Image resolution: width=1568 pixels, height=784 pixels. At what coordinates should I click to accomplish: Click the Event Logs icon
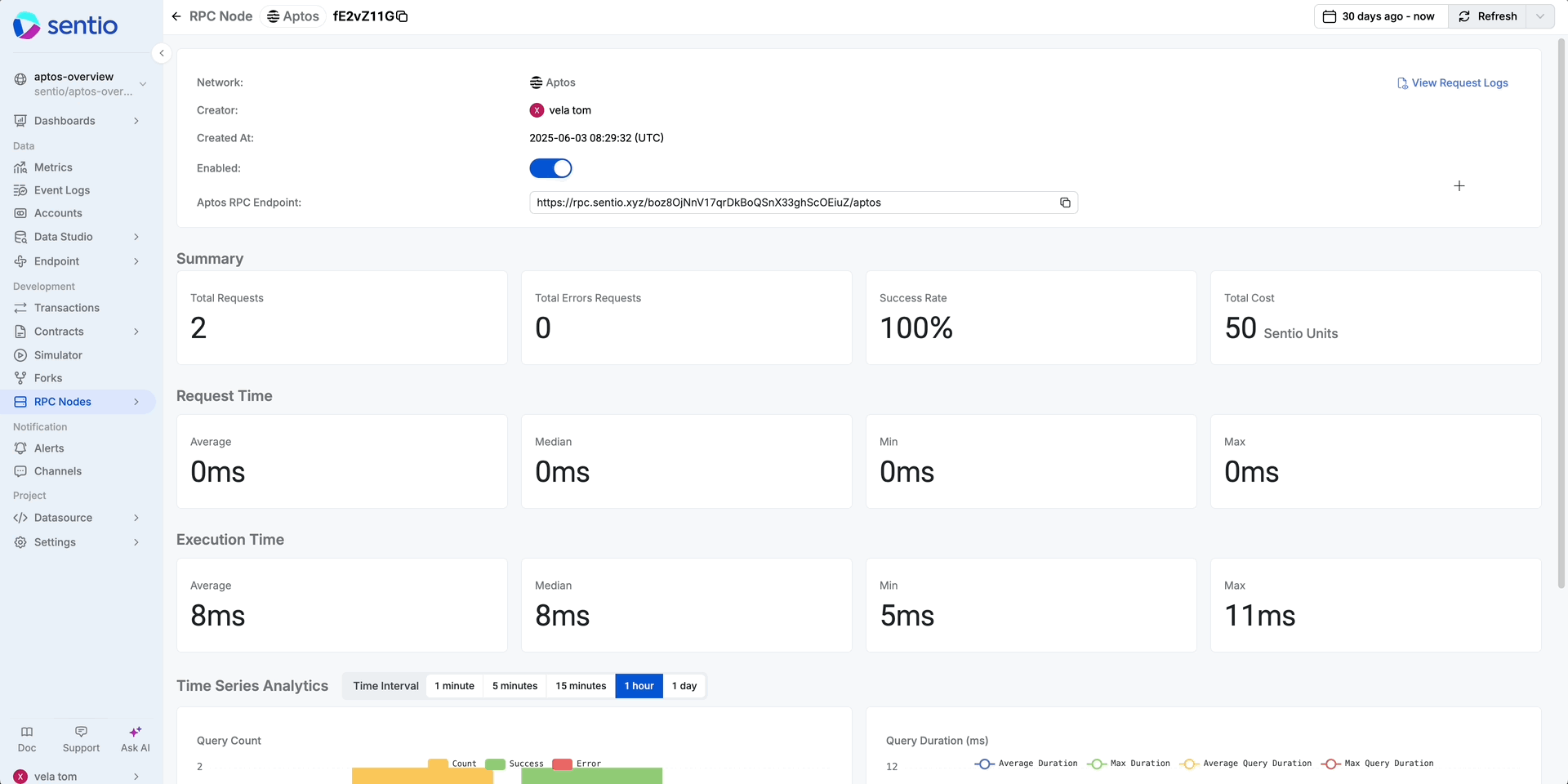20,190
